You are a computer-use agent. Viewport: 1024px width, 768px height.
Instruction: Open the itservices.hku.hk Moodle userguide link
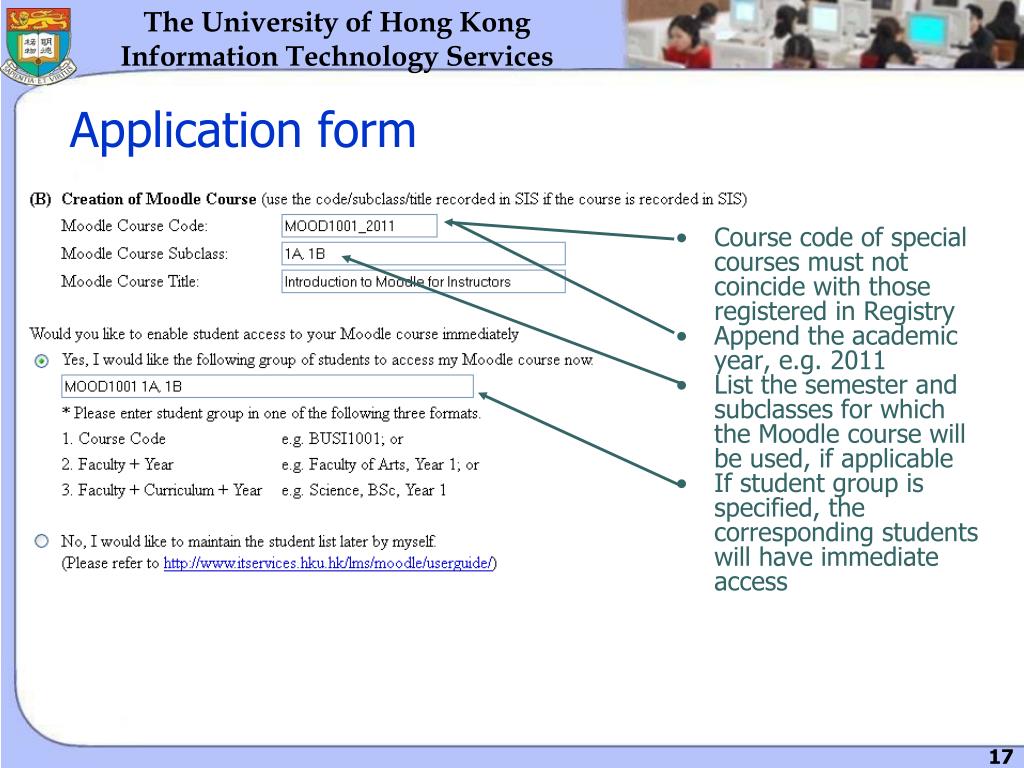tap(328, 563)
